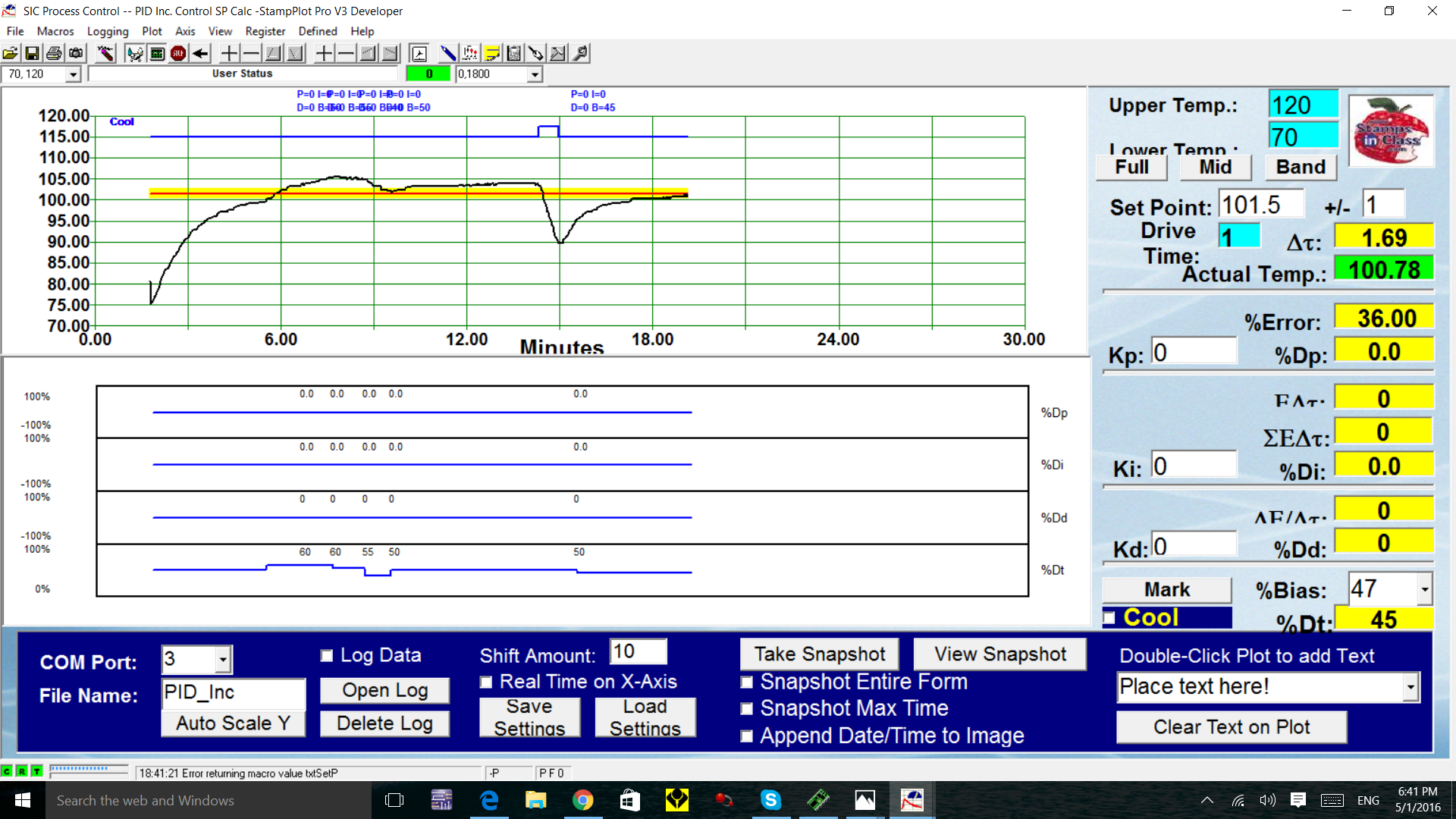Click the Delete Log button
Viewport: 1456px width, 819px height.
coord(384,723)
